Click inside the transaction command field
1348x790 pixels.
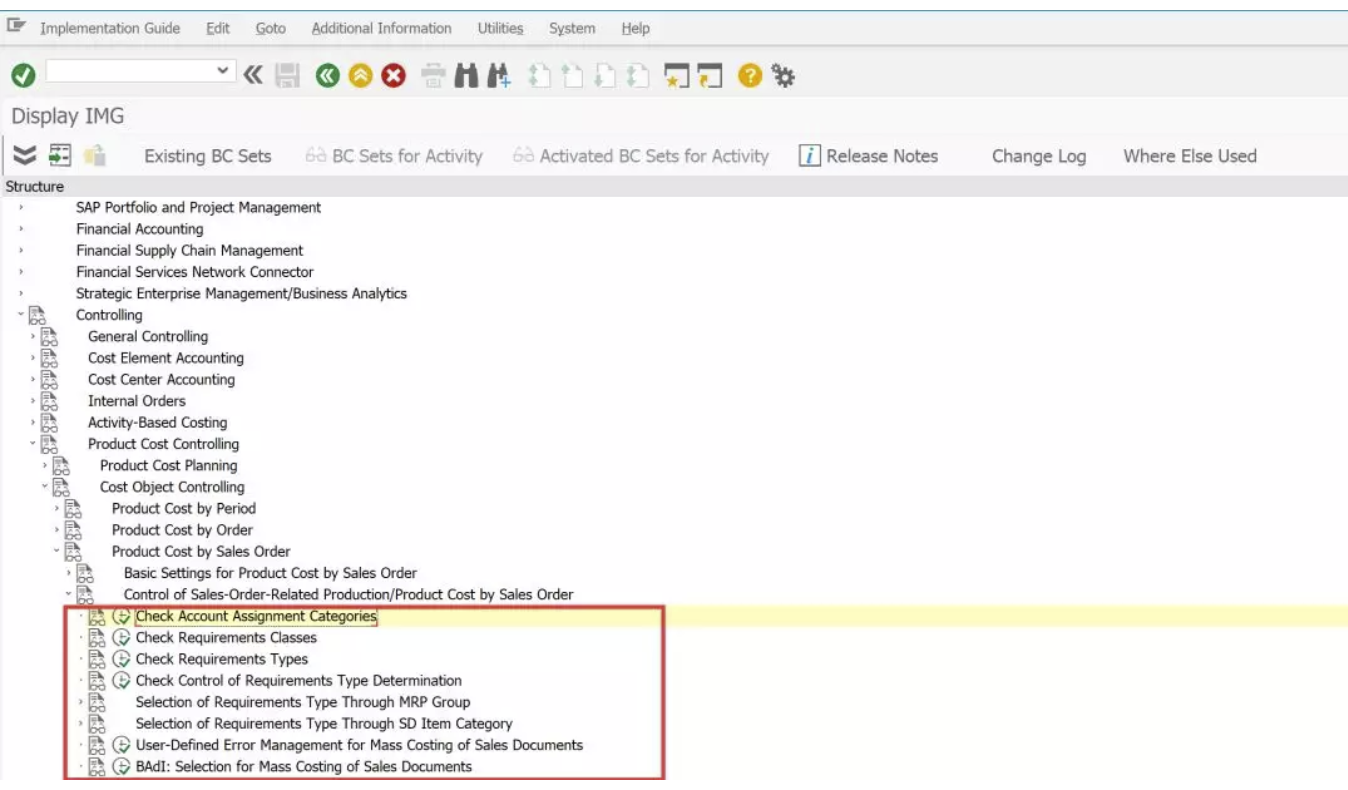click(x=130, y=71)
